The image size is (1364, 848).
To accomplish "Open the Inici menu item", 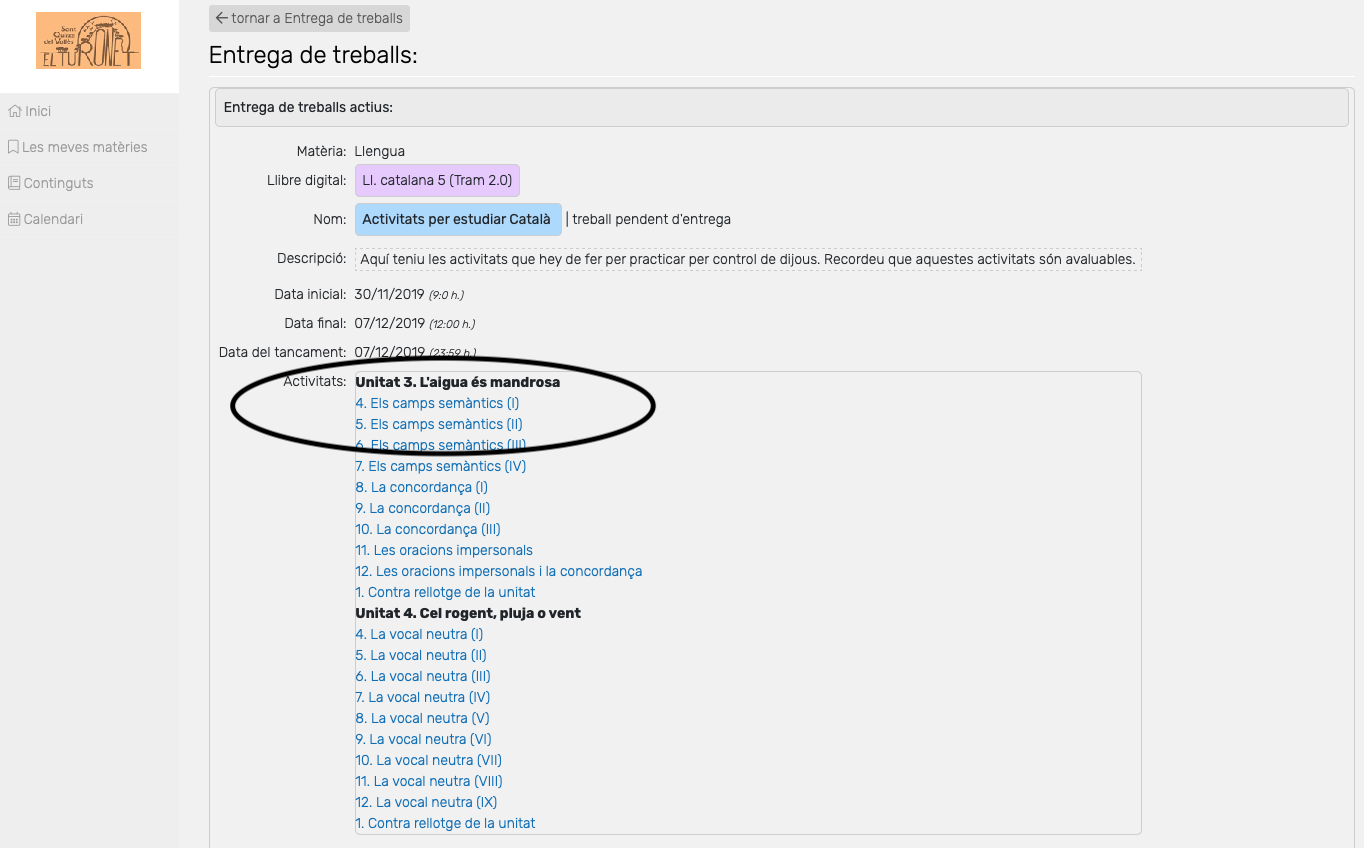I will pyautogui.click(x=38, y=111).
